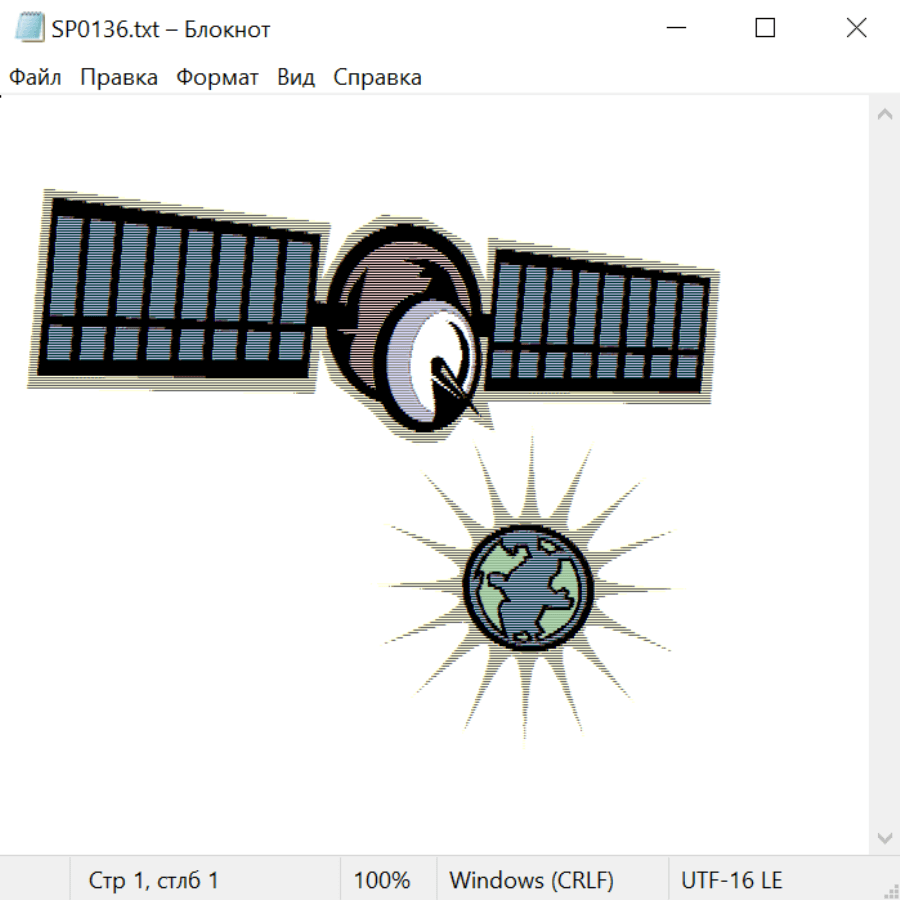Open the Формат menu
900x900 pixels.
point(217,77)
